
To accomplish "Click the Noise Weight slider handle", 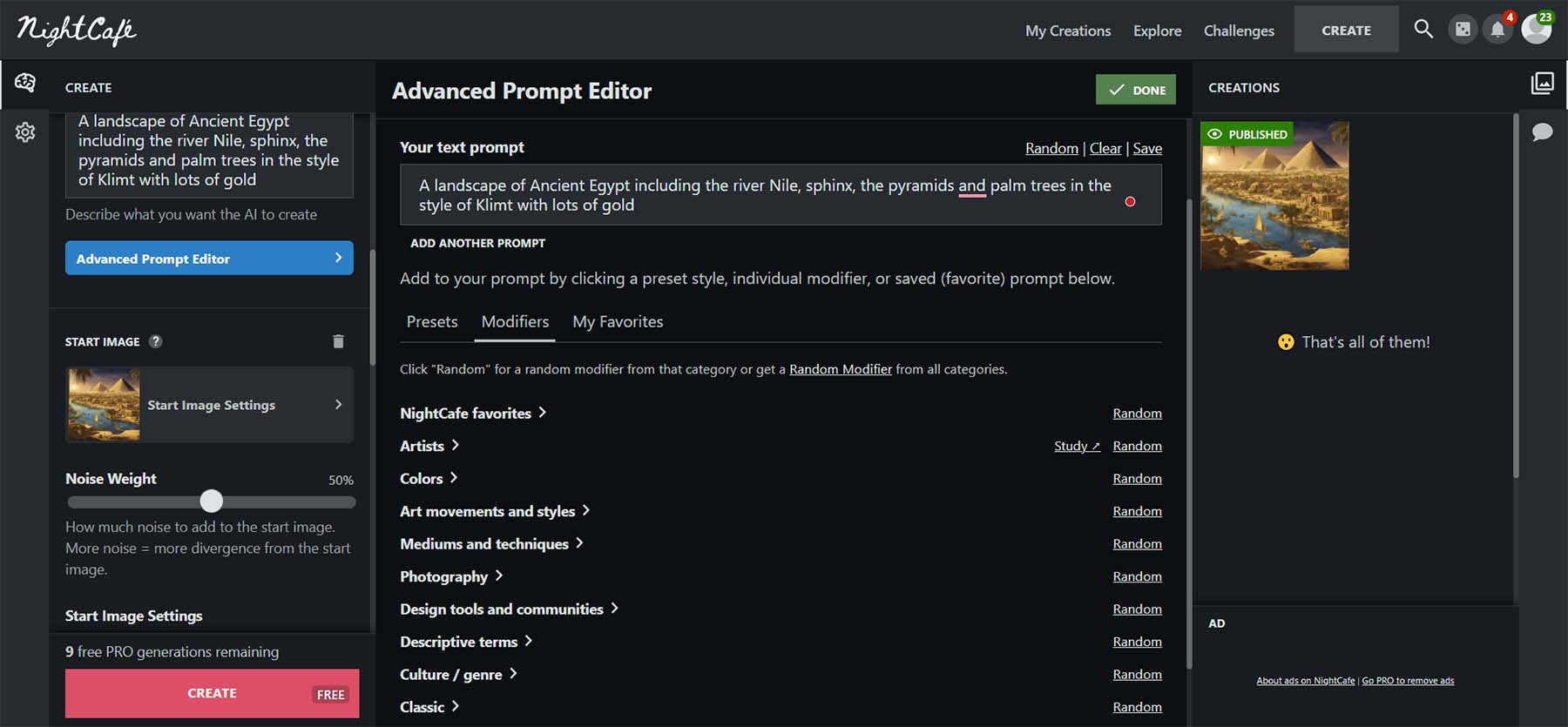I will (212, 501).
